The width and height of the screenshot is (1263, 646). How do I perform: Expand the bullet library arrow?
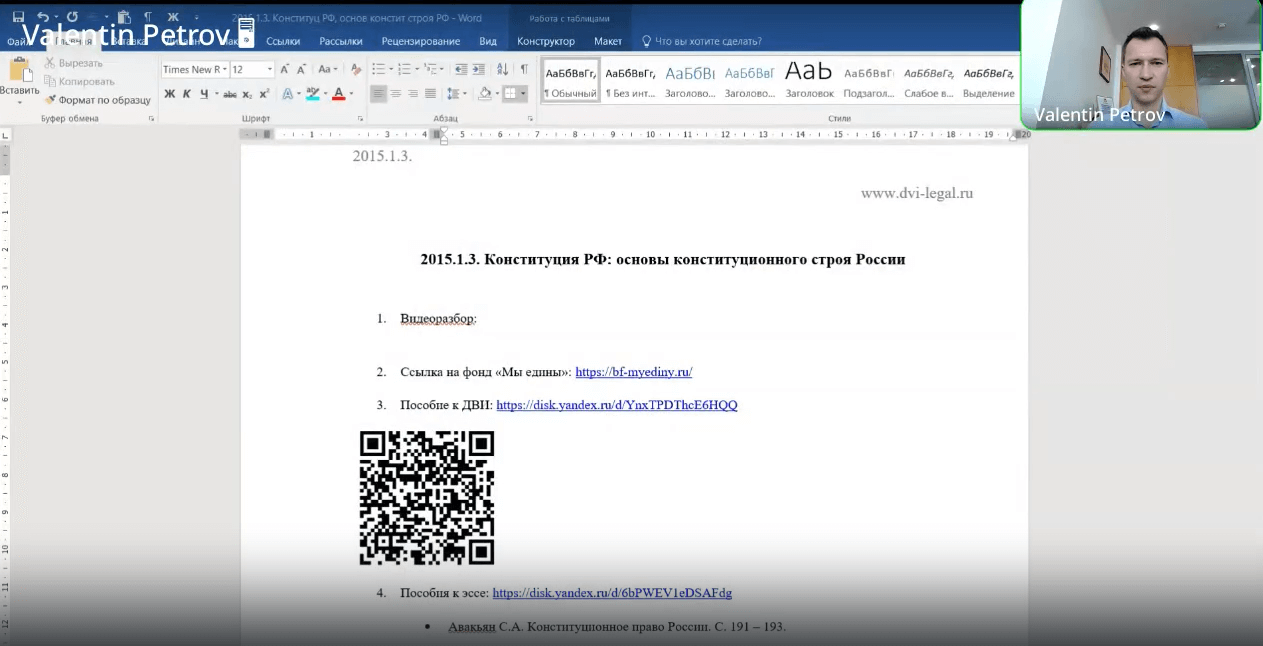pyautogui.click(x=390, y=69)
